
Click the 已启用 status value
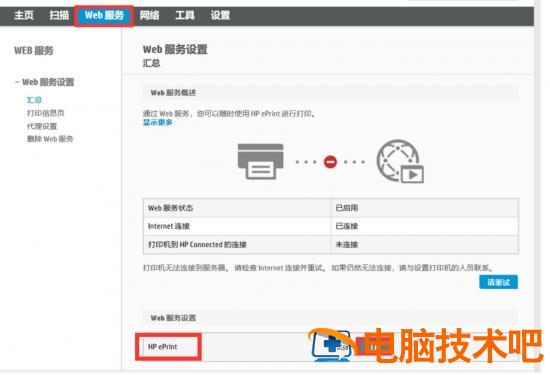tap(347, 208)
